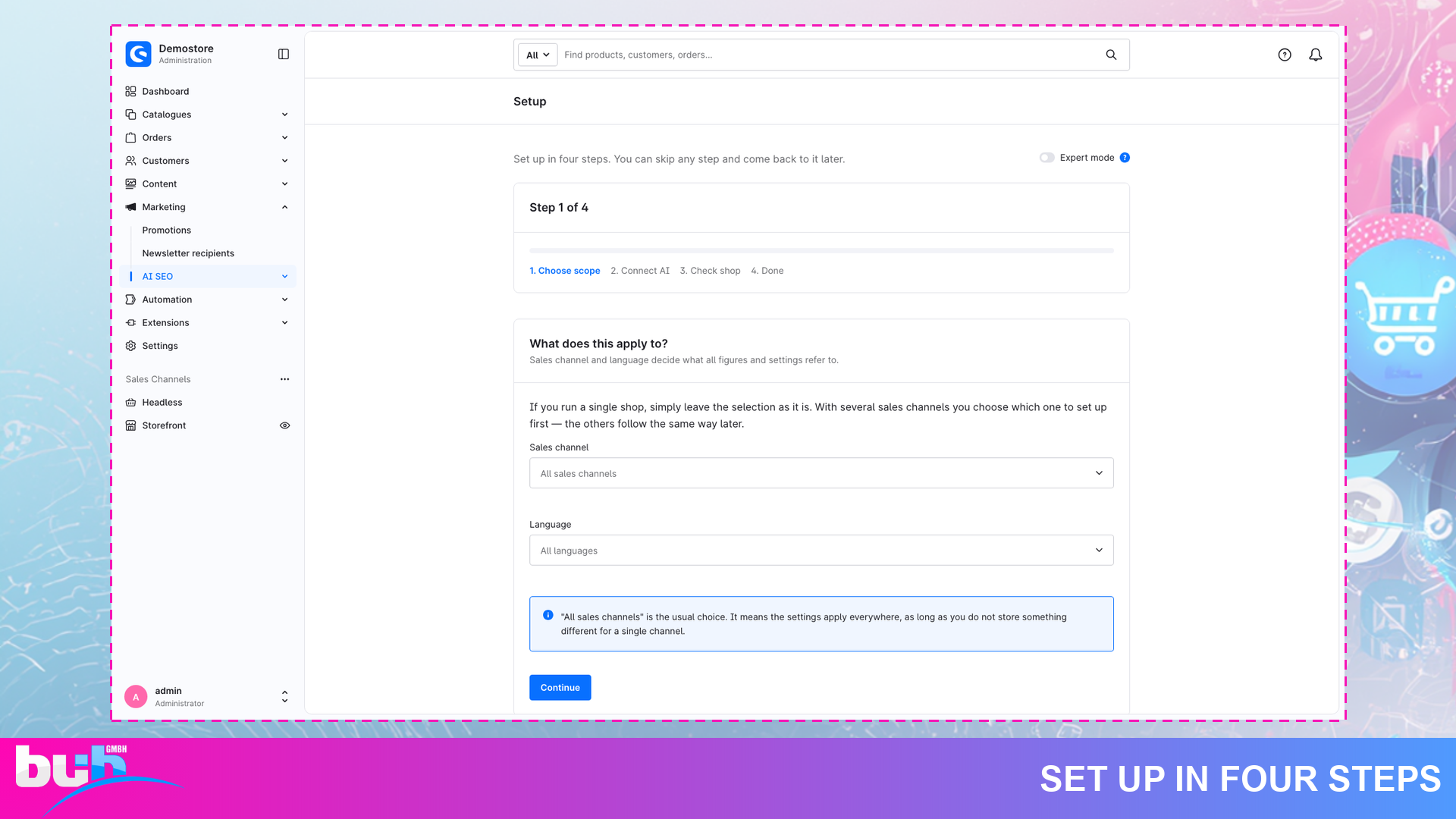Click the Catalogues icon in sidebar
Screen dimensions: 1456x819
tap(130, 115)
